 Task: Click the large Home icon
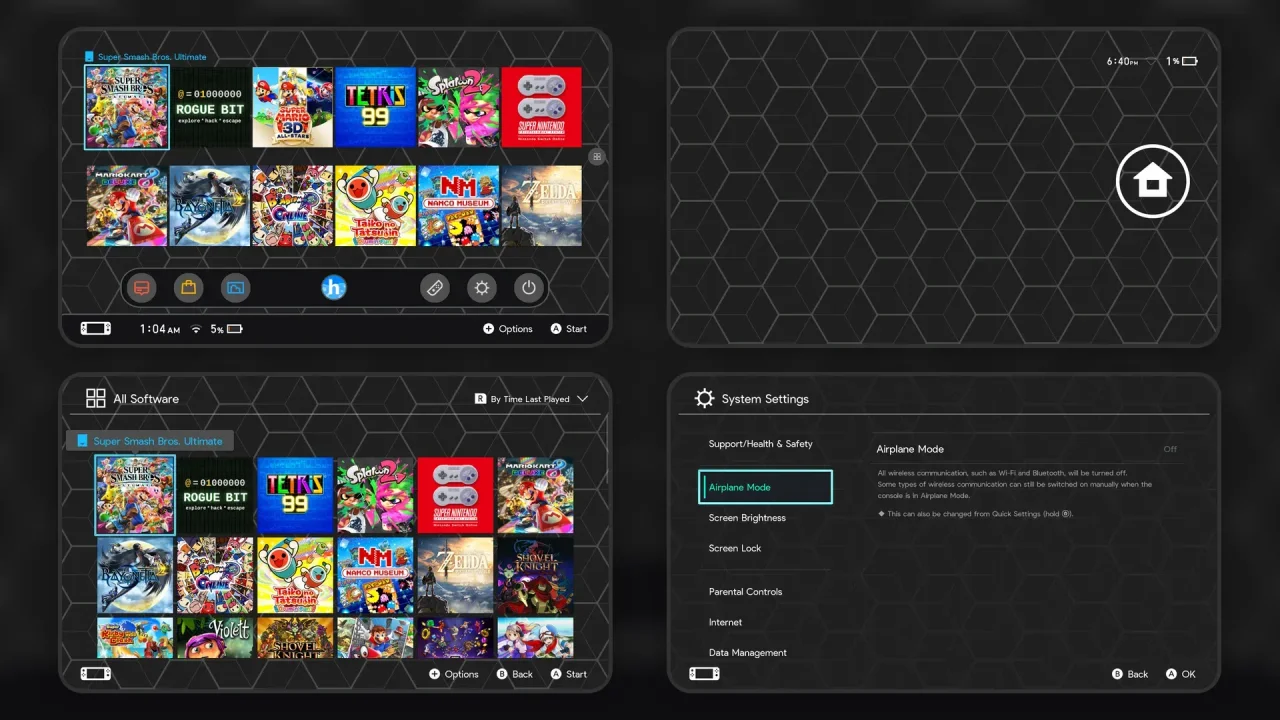pyautogui.click(x=1152, y=181)
